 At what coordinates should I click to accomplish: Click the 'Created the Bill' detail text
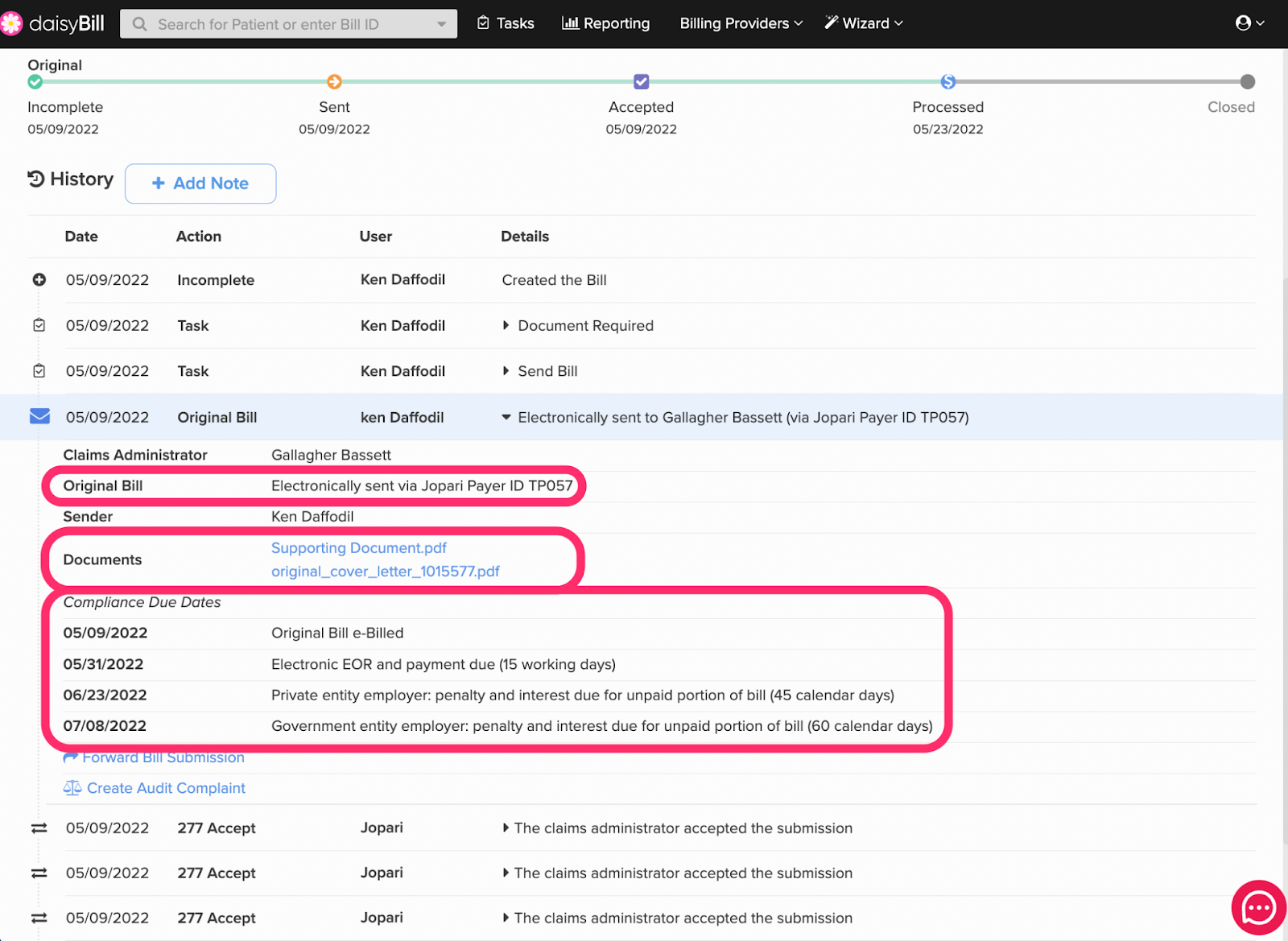[x=554, y=280]
